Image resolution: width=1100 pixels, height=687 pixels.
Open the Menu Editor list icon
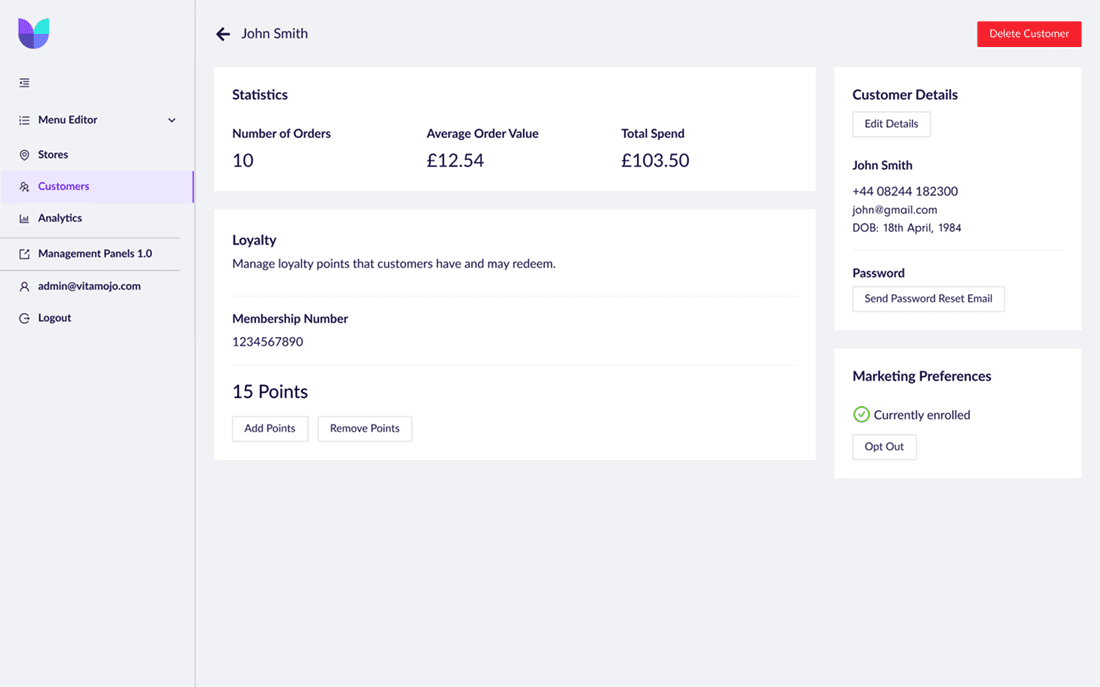(24, 120)
